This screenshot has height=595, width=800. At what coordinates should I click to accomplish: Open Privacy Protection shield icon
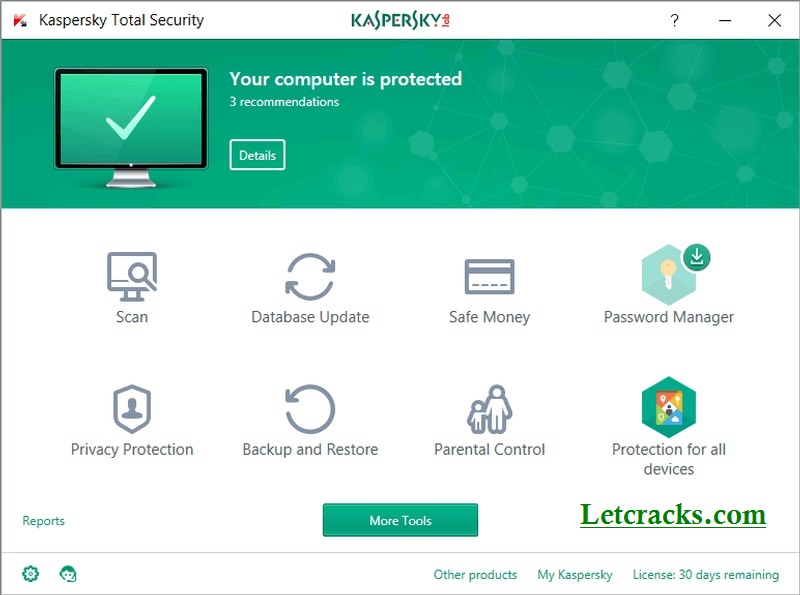(x=132, y=409)
